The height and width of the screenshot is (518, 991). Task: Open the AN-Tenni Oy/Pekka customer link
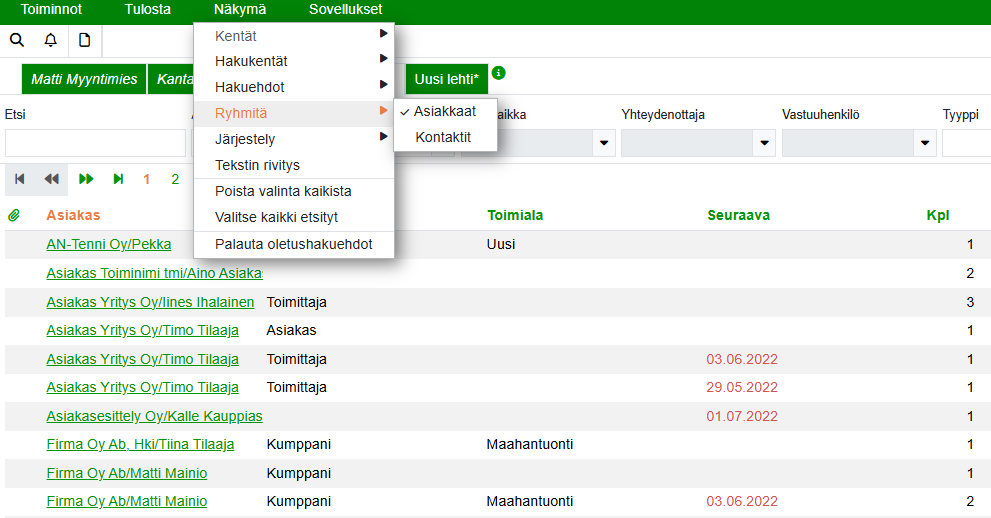click(x=108, y=244)
